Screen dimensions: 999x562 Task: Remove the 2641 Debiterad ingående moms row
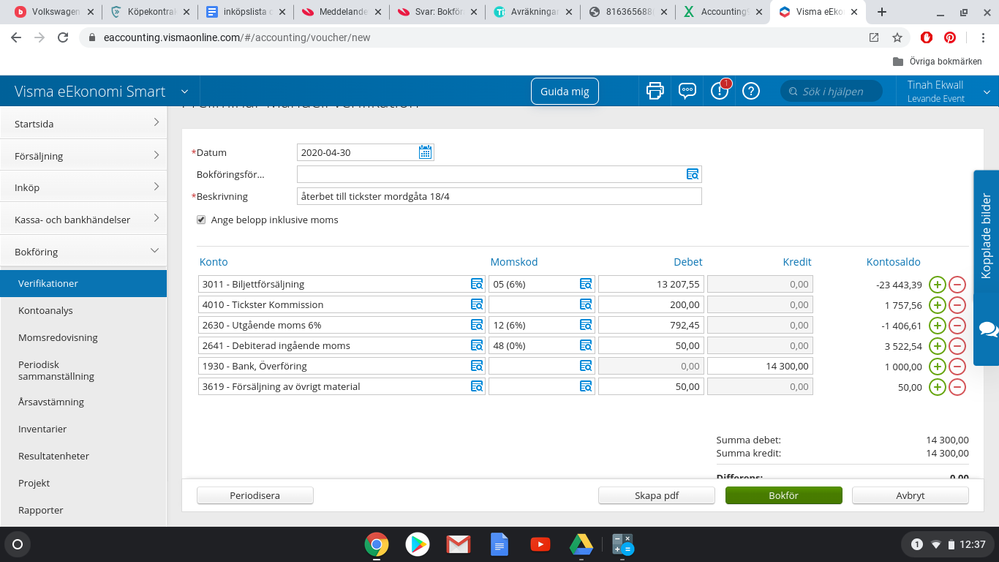pos(957,346)
